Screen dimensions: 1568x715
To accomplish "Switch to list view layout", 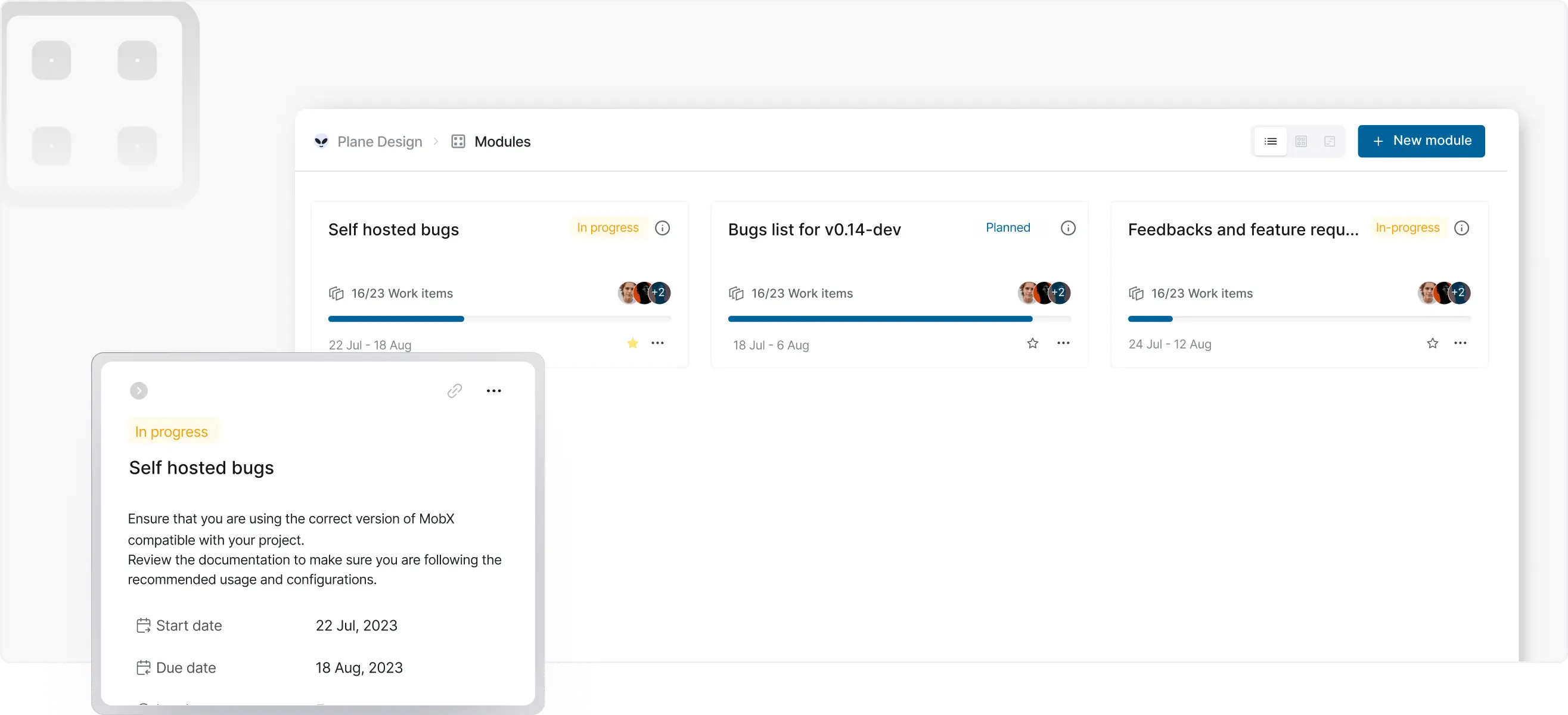I will 1271,141.
